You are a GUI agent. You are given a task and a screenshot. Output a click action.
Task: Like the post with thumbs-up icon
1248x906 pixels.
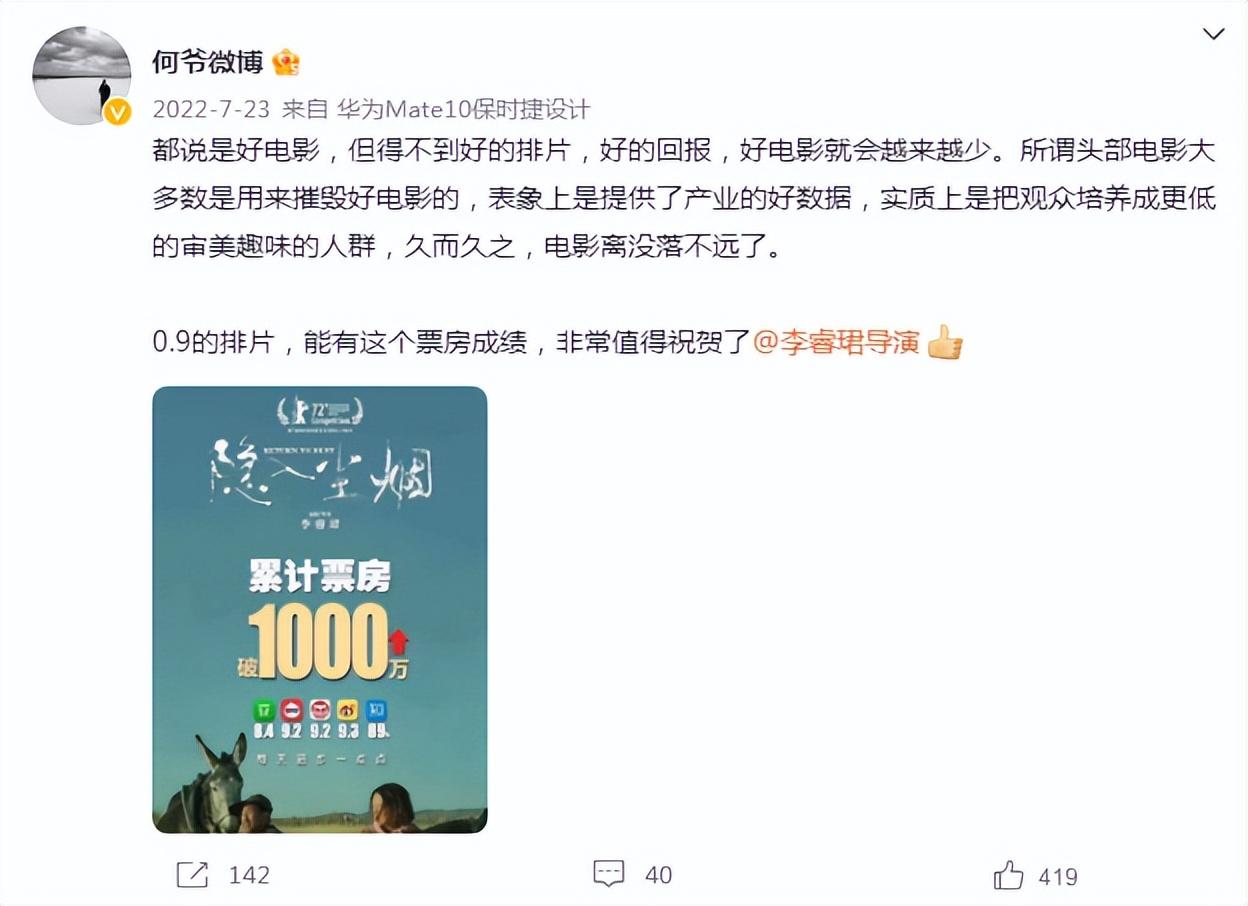1009,875
